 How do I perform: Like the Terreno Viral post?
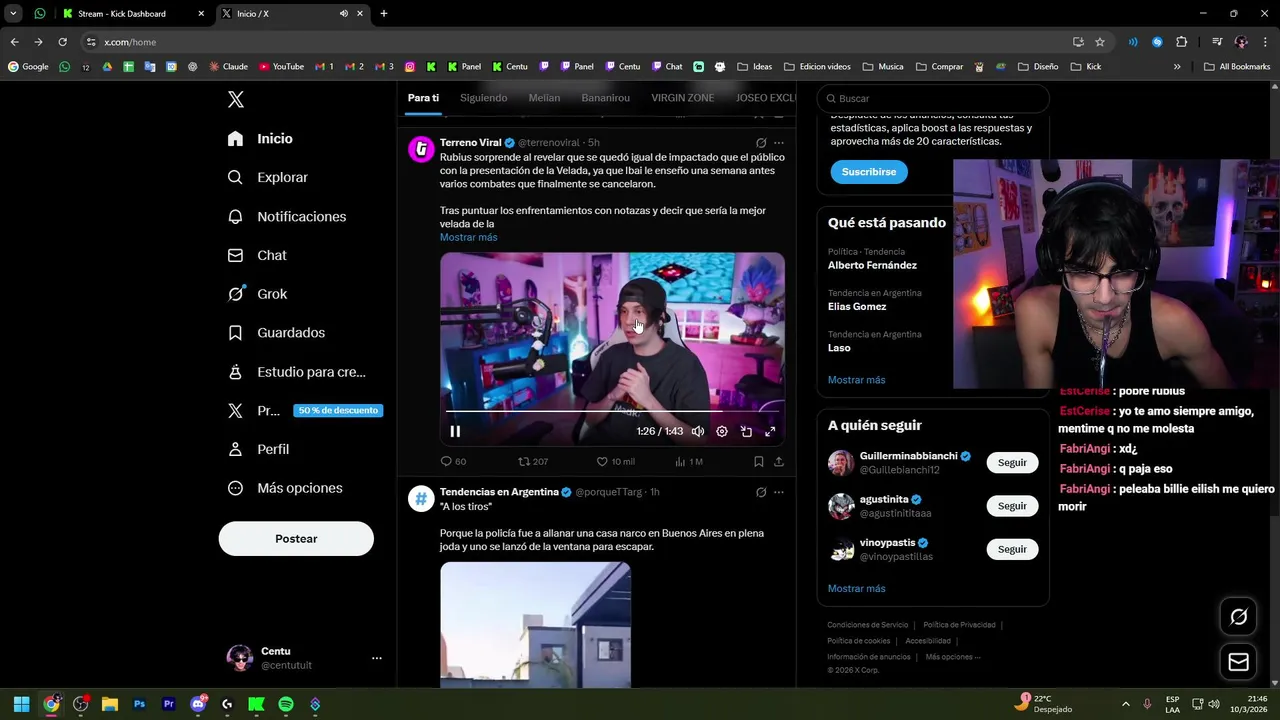click(615, 461)
